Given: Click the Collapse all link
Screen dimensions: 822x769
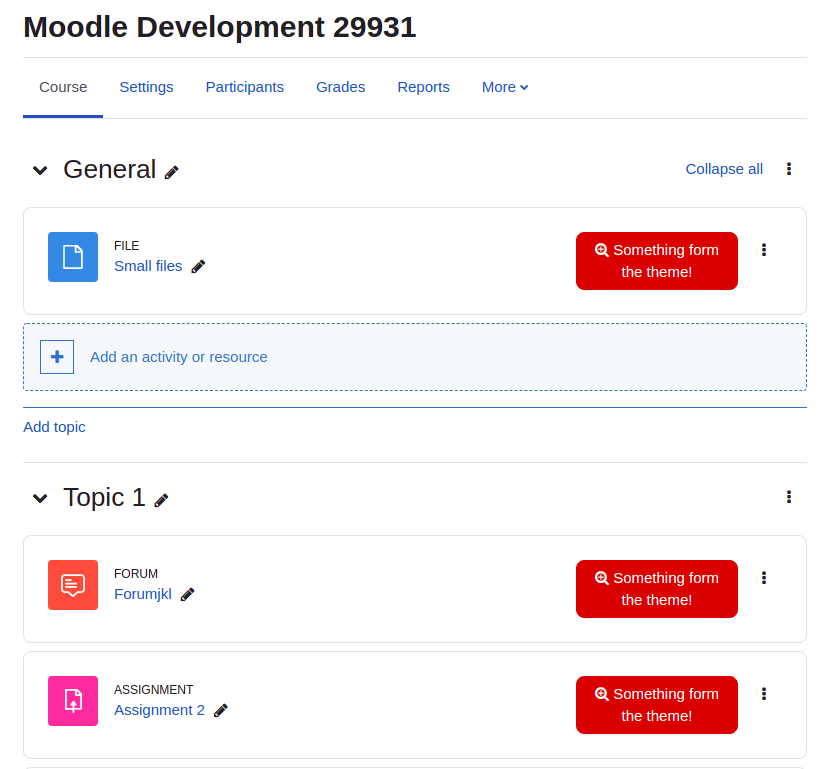Looking at the screenshot, I should 724,169.
